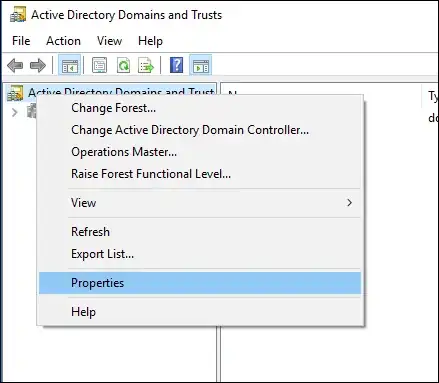Screen dimensions: 439x383
Task: Click the Export List toolbar icon
Action: click(146, 65)
